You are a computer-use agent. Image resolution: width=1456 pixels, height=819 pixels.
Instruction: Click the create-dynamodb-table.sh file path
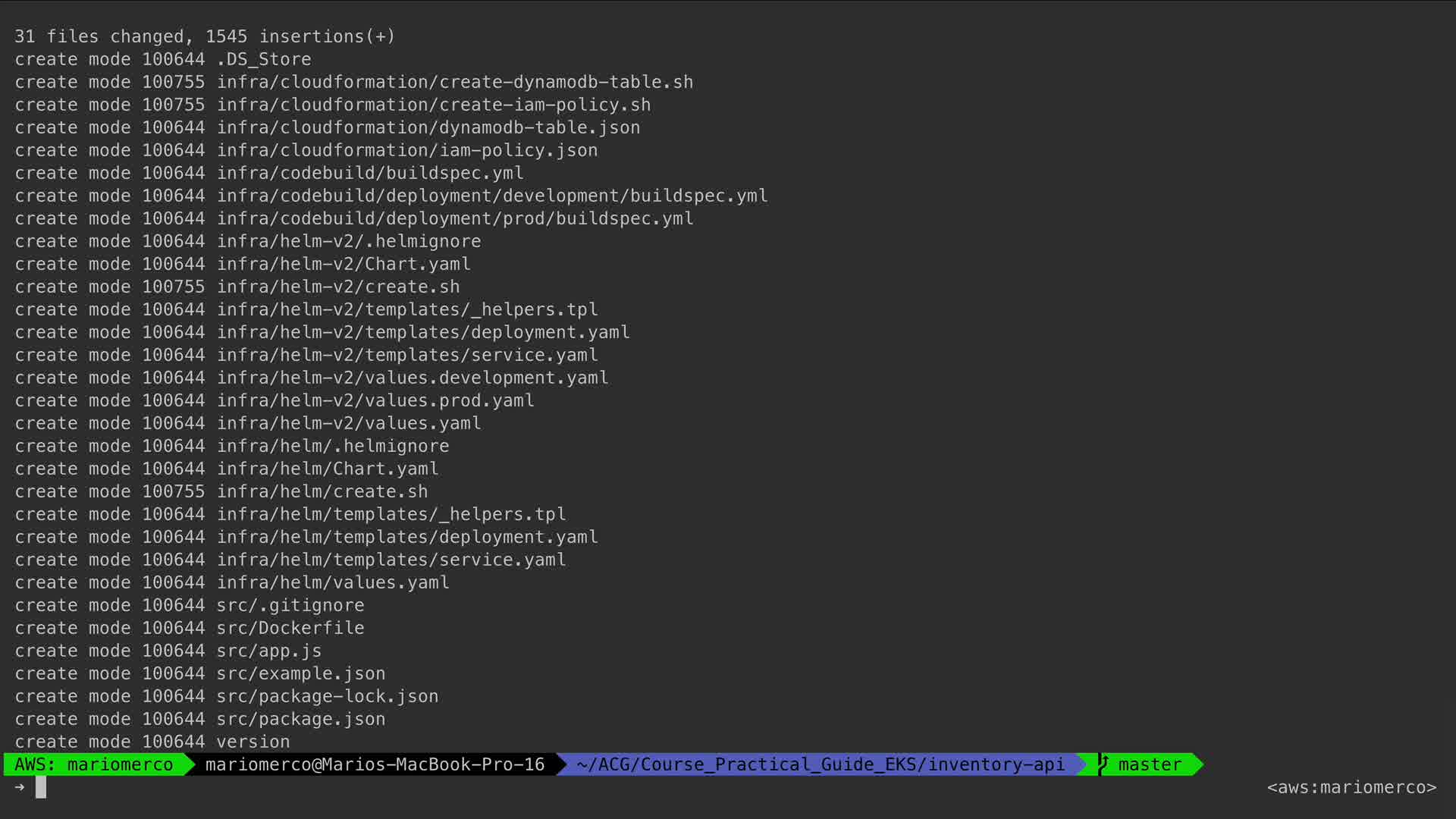coord(455,82)
